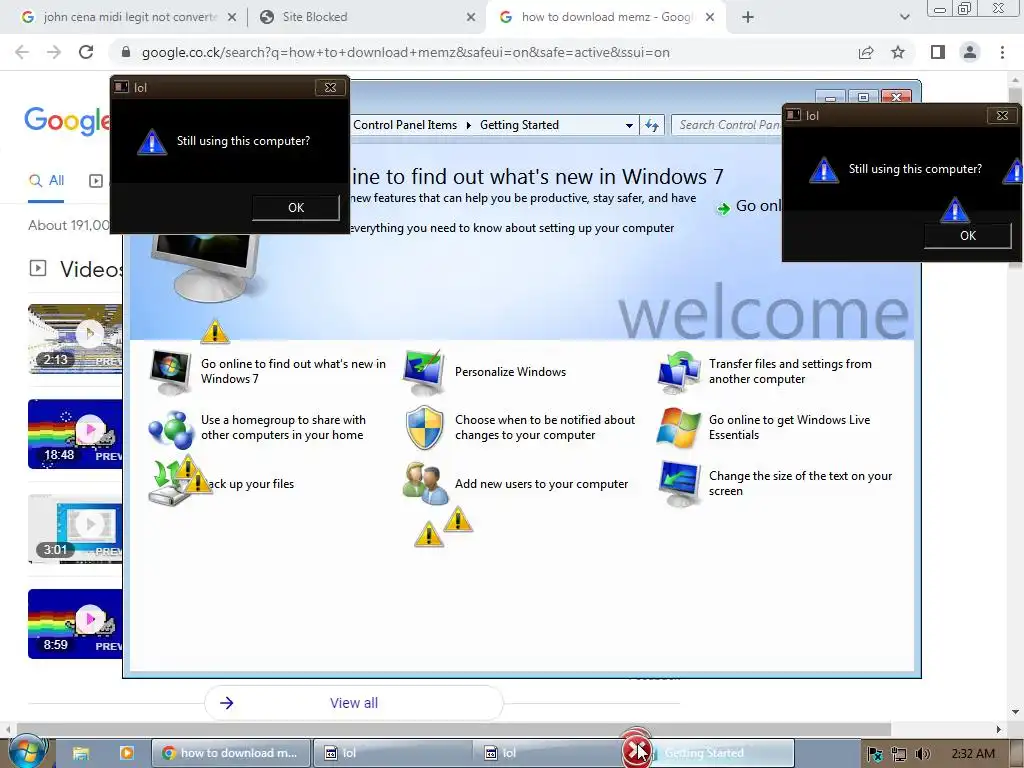The width and height of the screenshot is (1024, 768).
Task: Bookmark this page with the star icon
Action: pos(898,52)
